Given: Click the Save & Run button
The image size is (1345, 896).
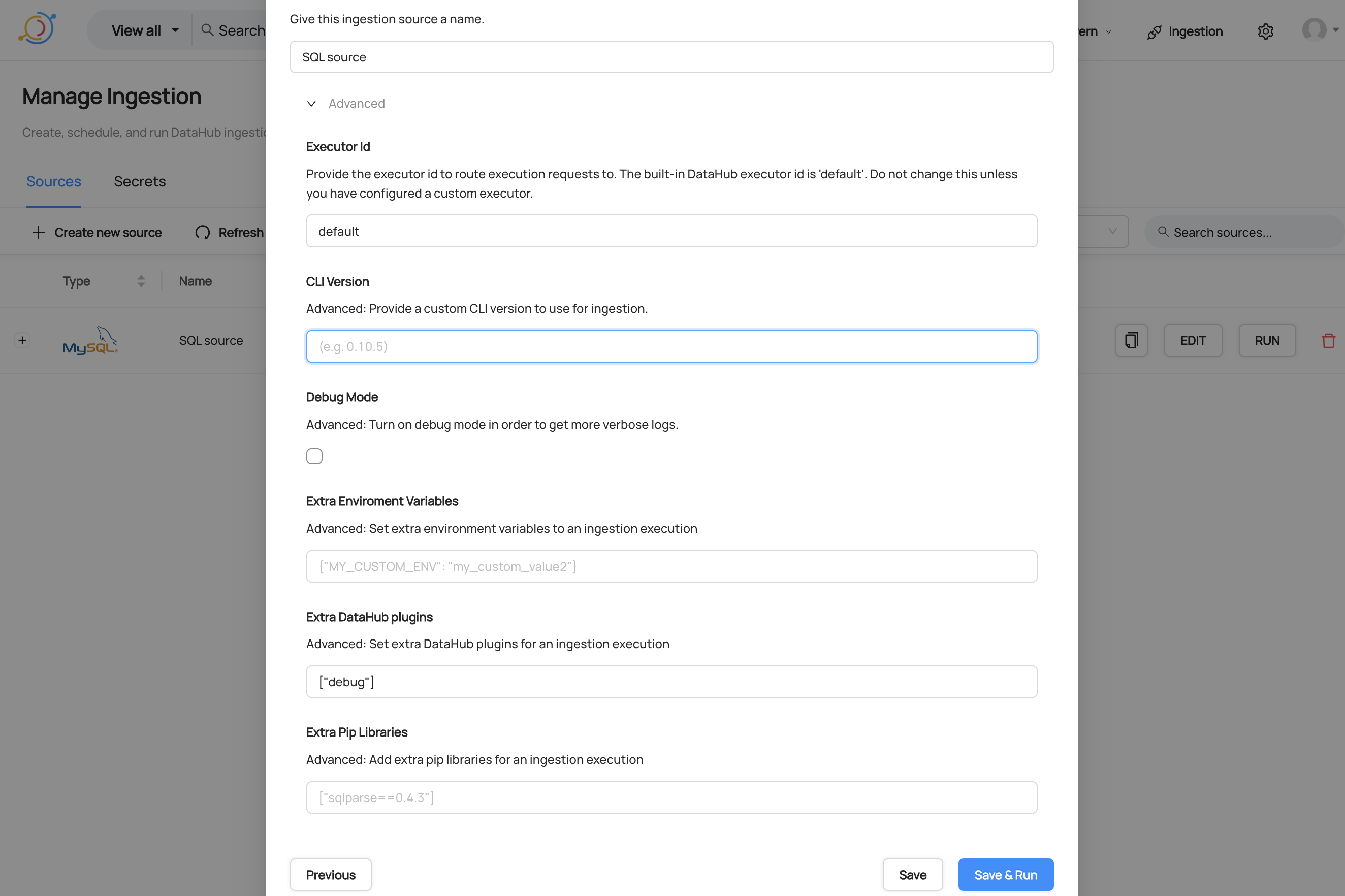Looking at the screenshot, I should [x=1005, y=874].
